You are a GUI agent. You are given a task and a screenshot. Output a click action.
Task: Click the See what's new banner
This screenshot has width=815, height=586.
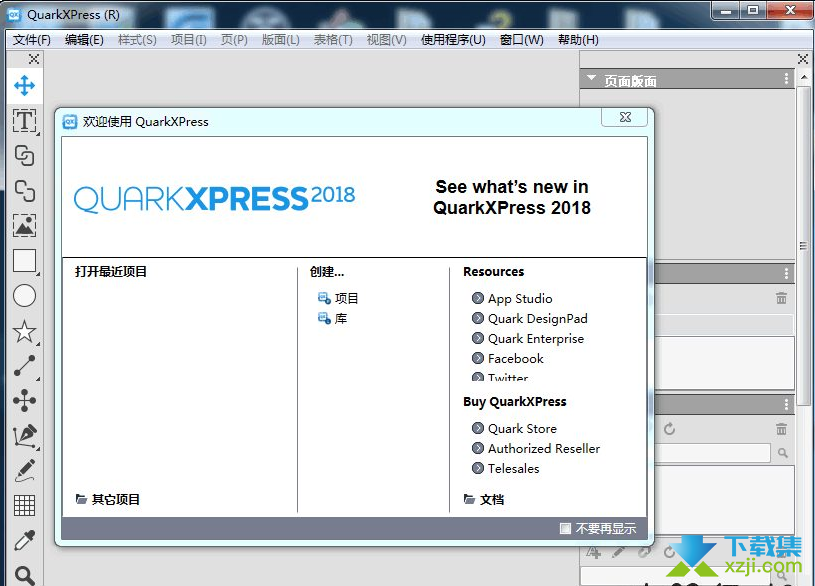click(512, 197)
